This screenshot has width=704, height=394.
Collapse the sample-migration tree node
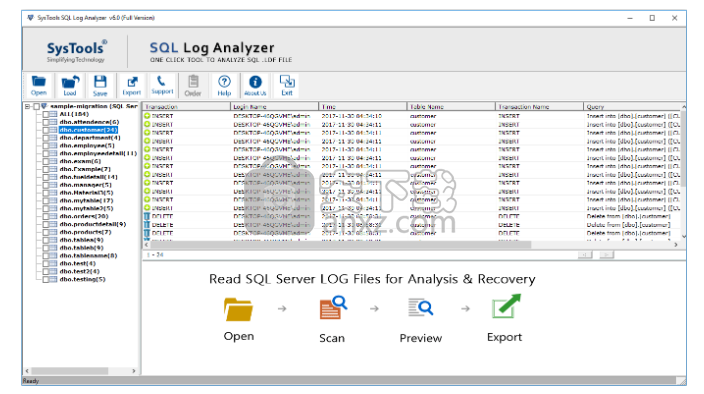[27, 106]
